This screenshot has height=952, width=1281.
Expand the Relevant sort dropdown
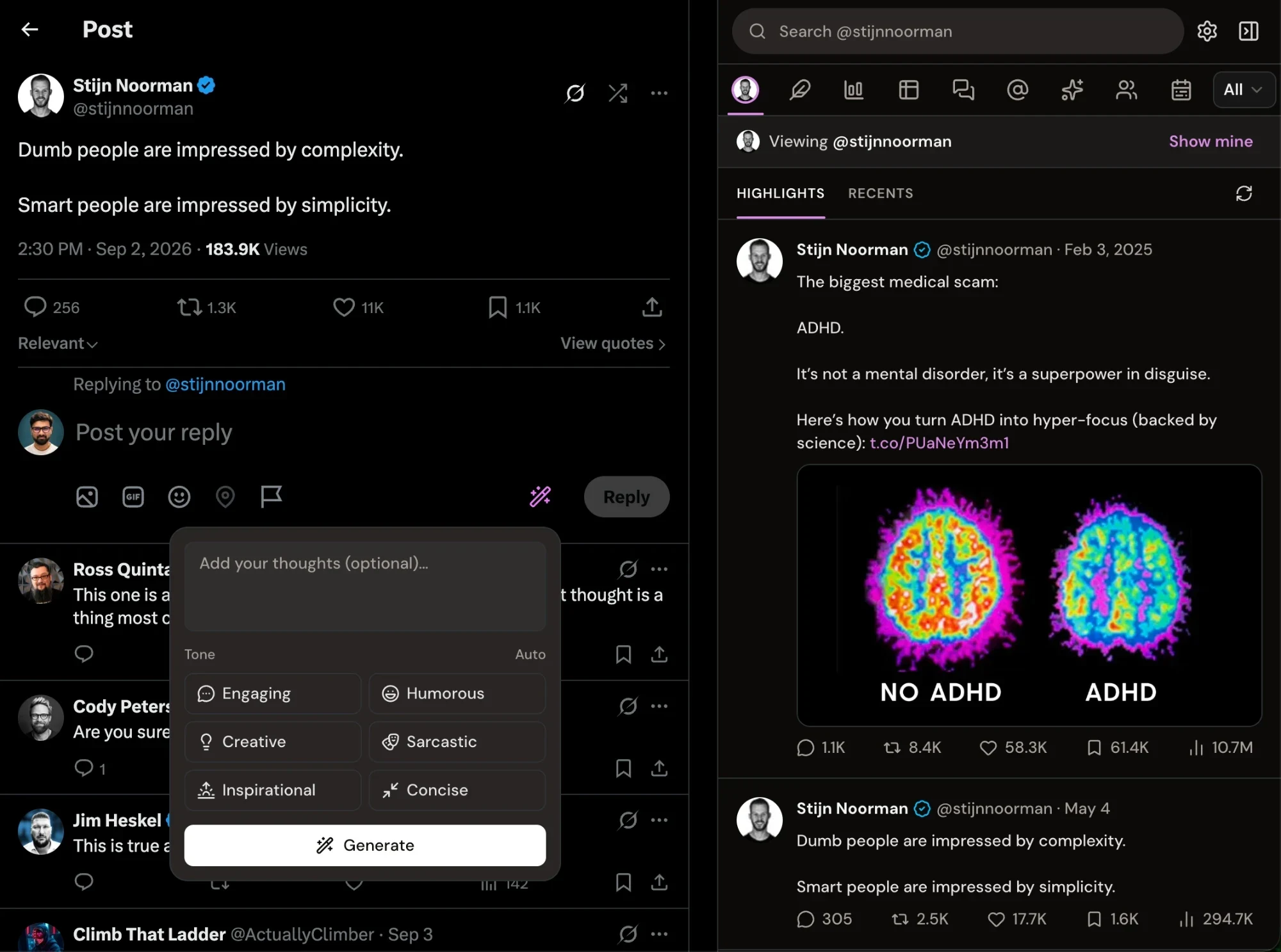(58, 343)
